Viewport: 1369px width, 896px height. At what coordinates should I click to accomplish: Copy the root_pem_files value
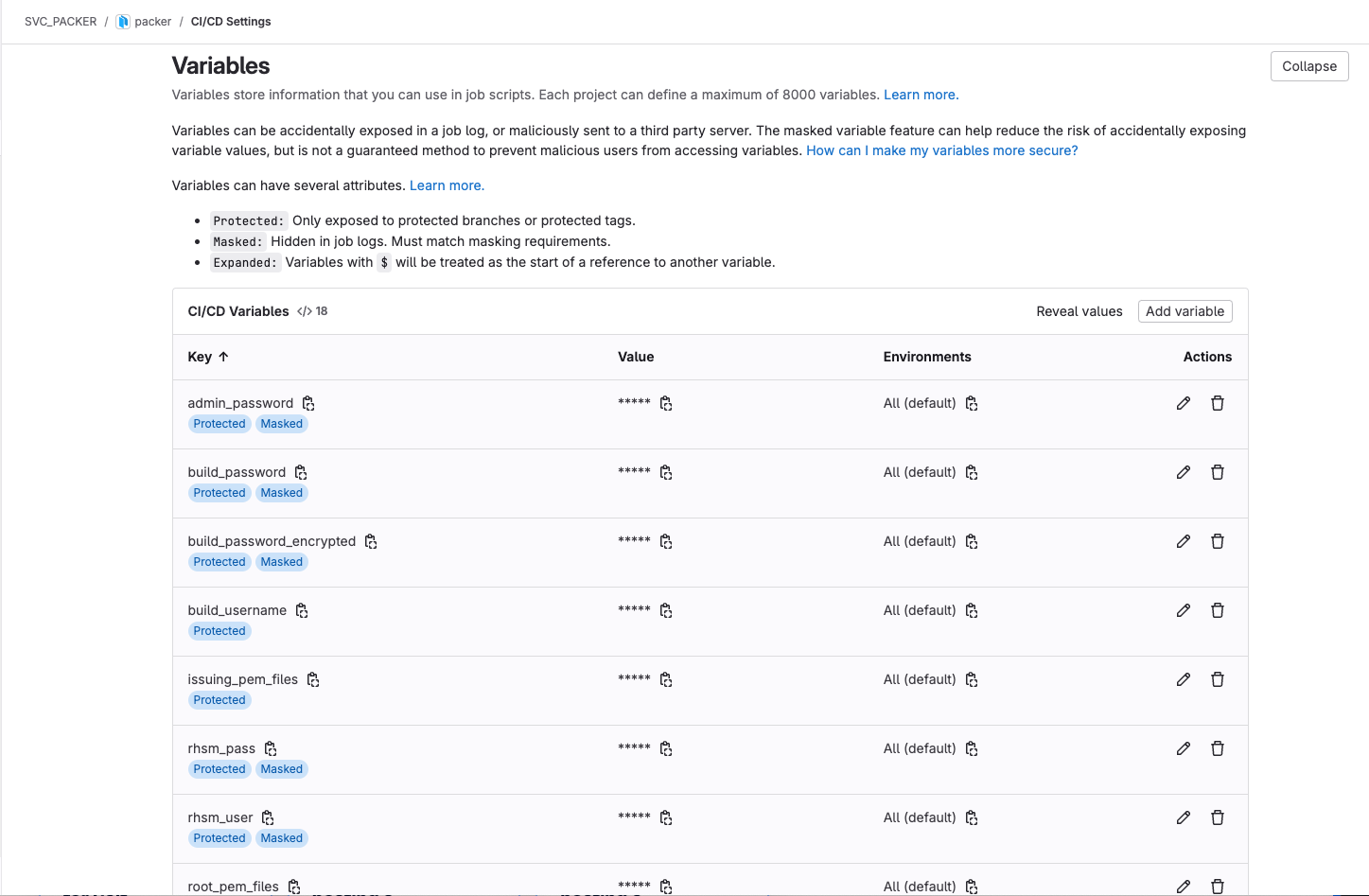665,886
